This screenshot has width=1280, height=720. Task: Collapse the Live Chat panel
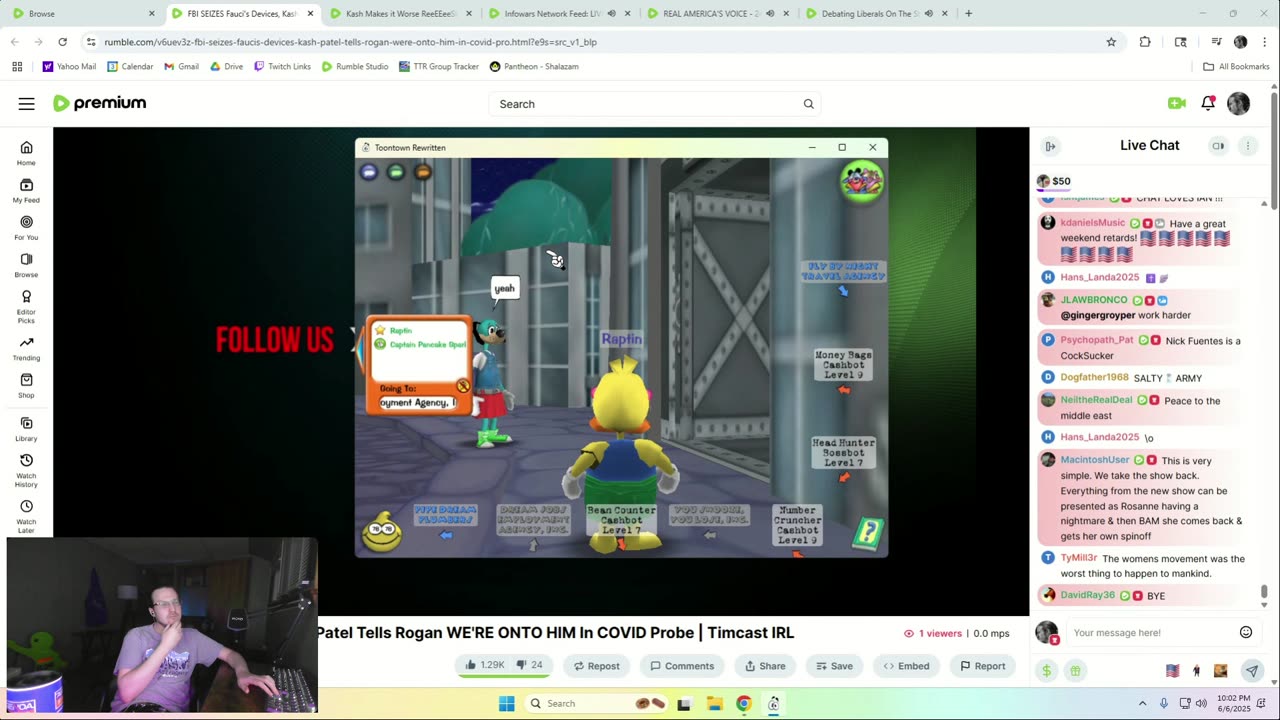tap(1050, 146)
